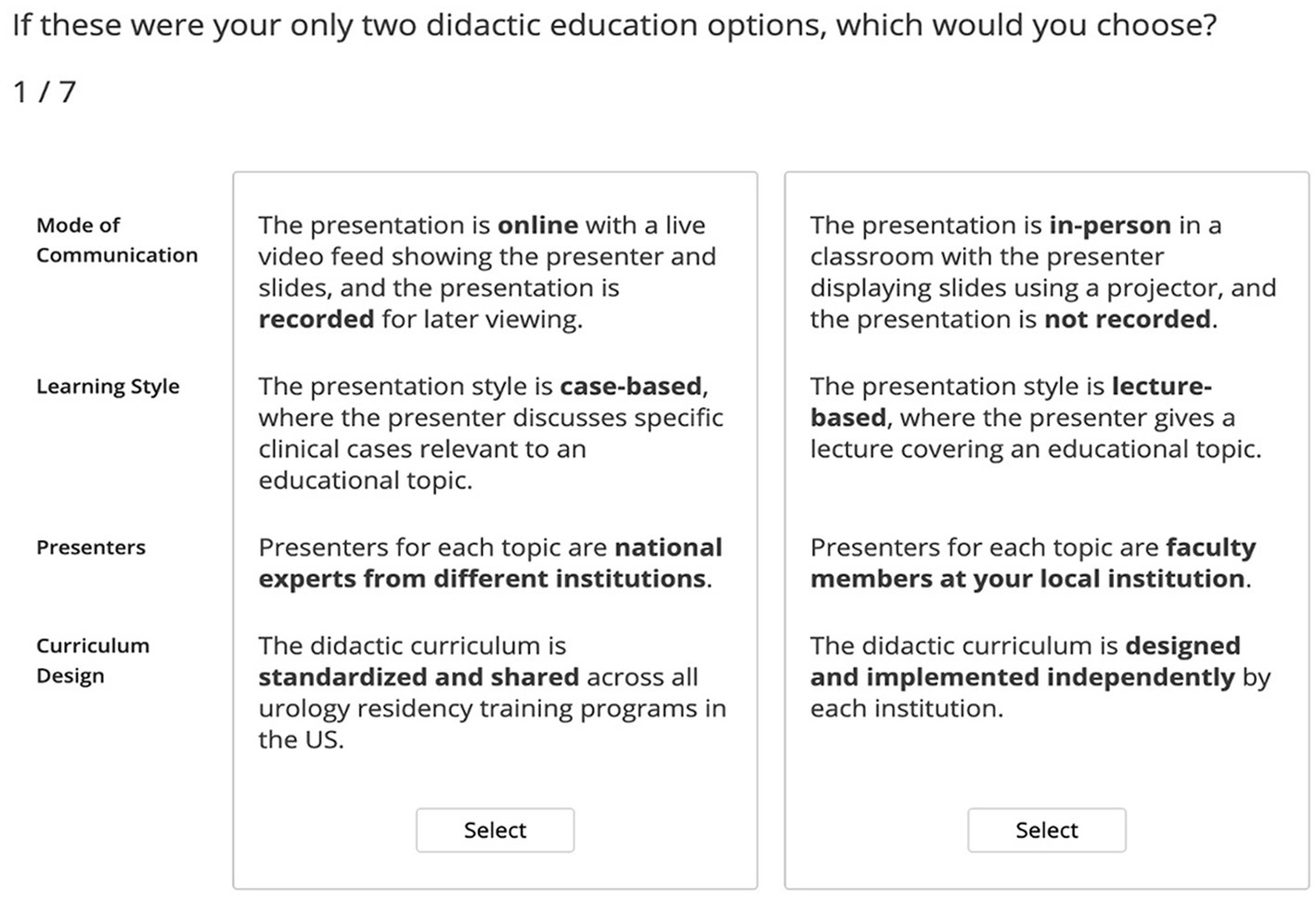Click the Presenters row label

(x=91, y=547)
